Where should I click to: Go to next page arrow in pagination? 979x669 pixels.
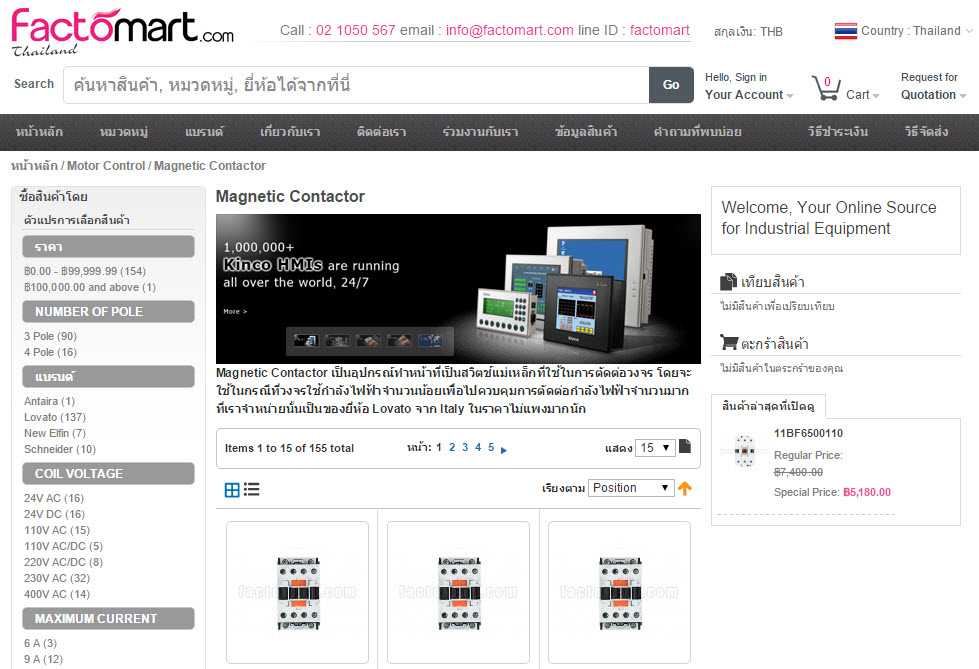[504, 450]
